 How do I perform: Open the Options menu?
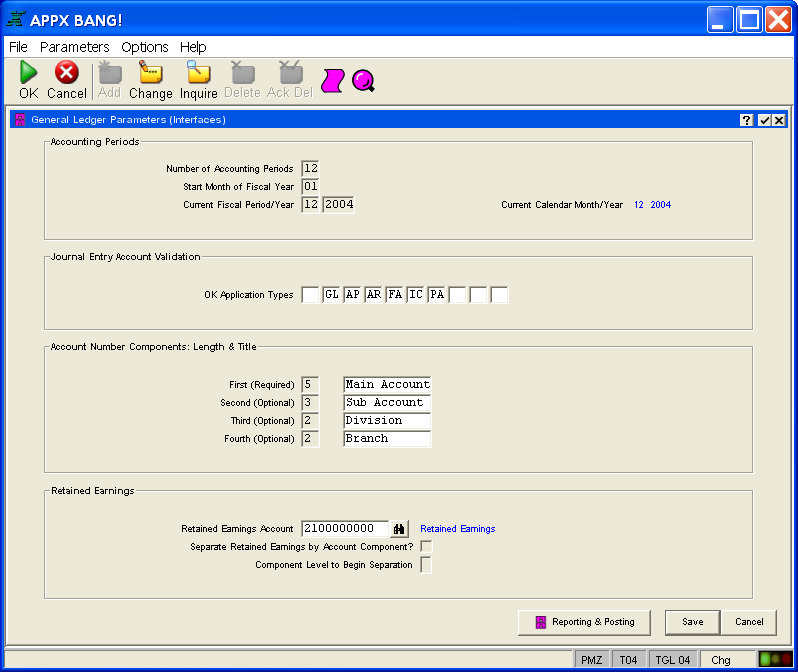[x=145, y=47]
